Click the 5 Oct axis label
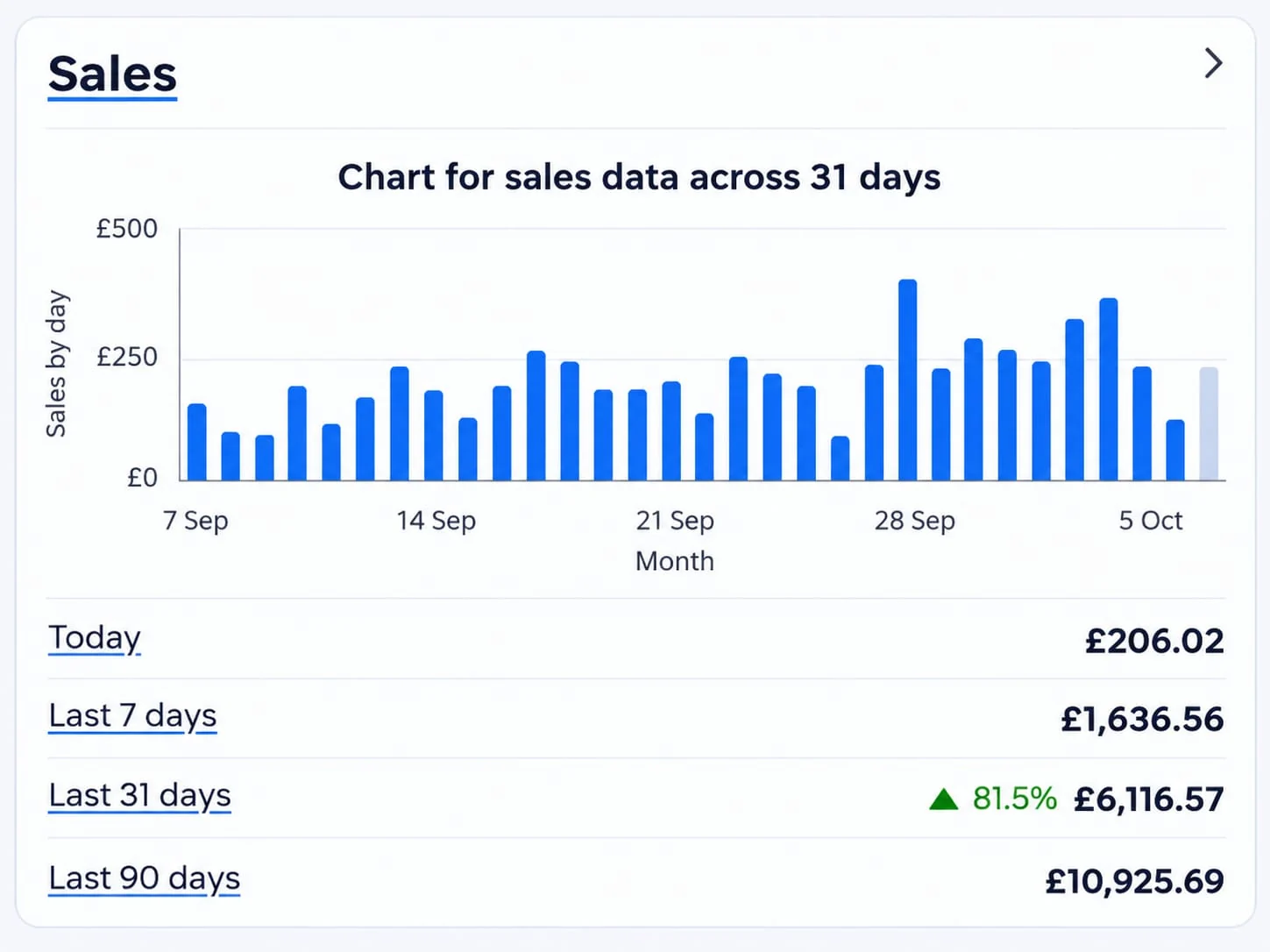This screenshot has height=952, width=1270. [x=1151, y=521]
